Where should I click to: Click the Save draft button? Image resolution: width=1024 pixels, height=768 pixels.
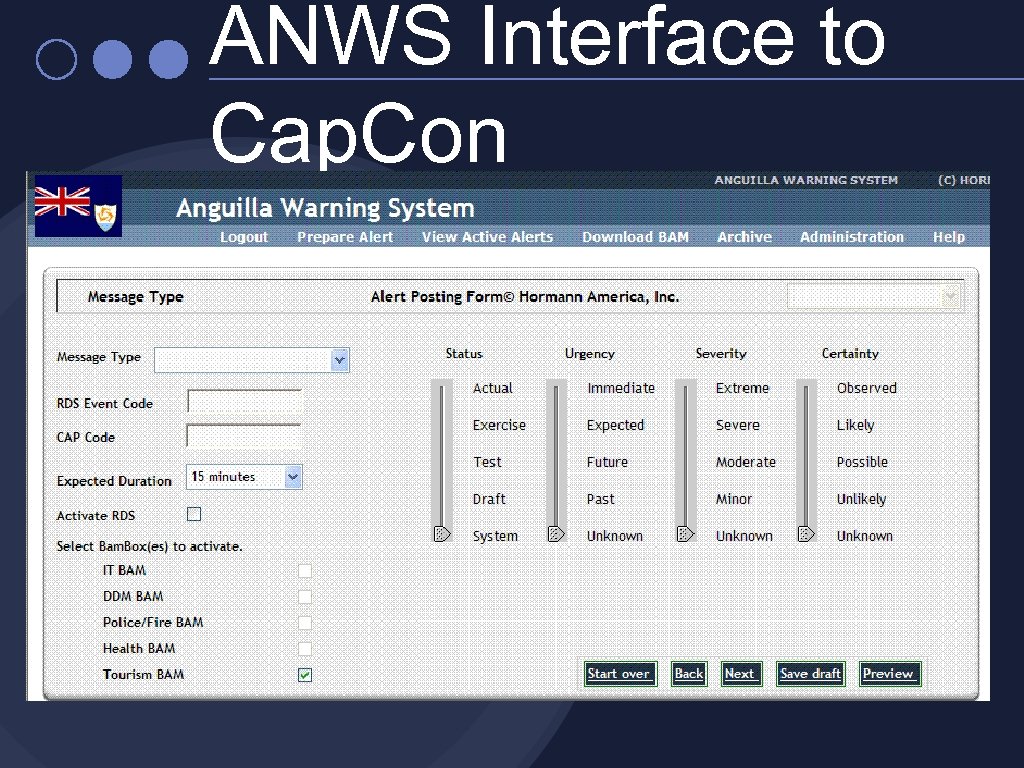[x=810, y=674]
